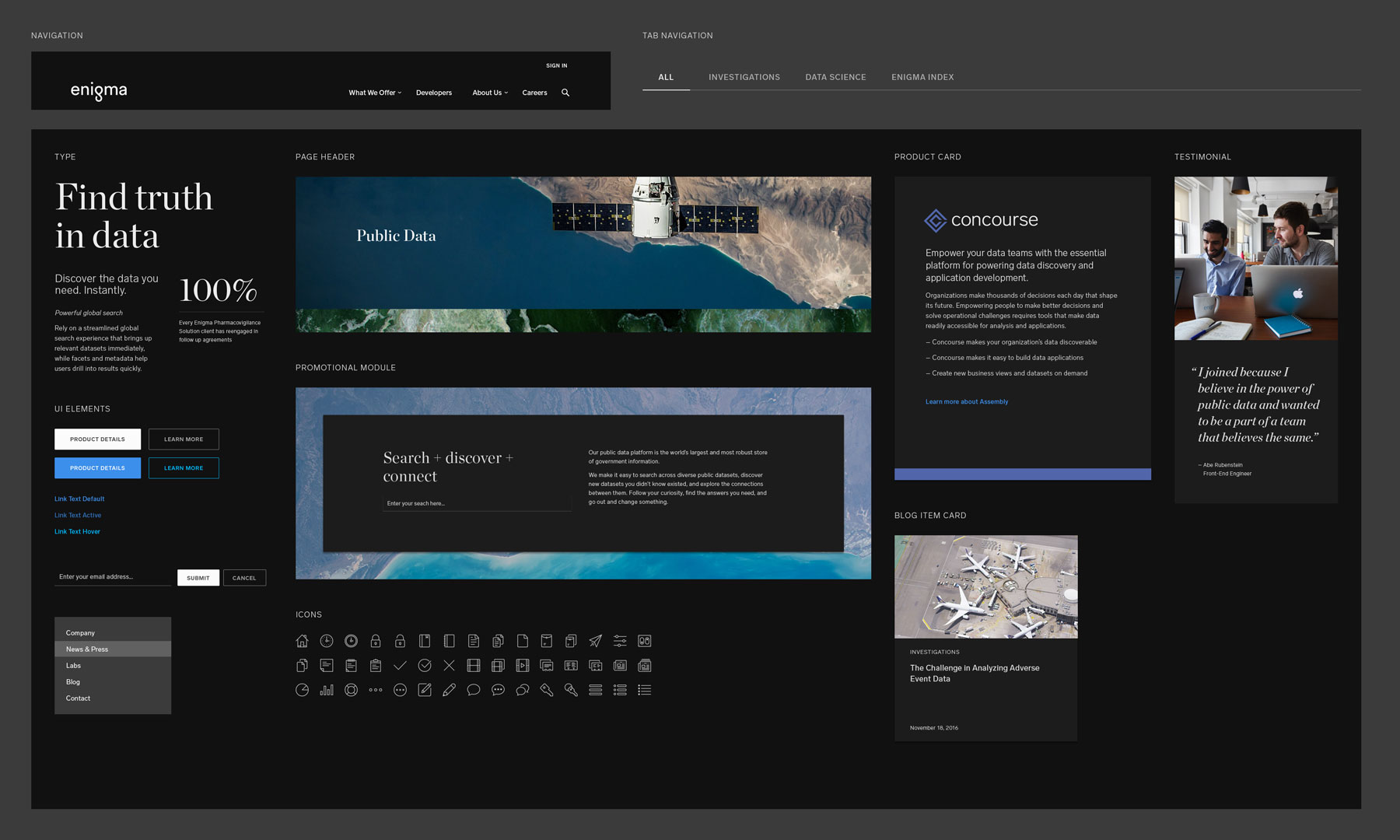The height and width of the screenshot is (840, 1400).
Task: Open the About Us dropdown
Action: (489, 93)
